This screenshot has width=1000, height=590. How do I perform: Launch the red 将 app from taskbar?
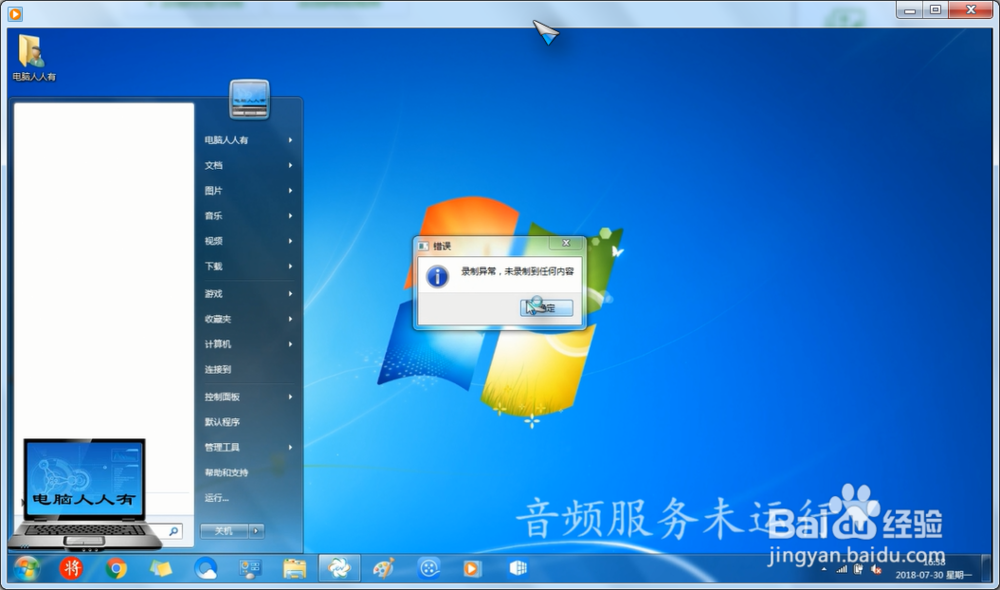click(x=71, y=568)
